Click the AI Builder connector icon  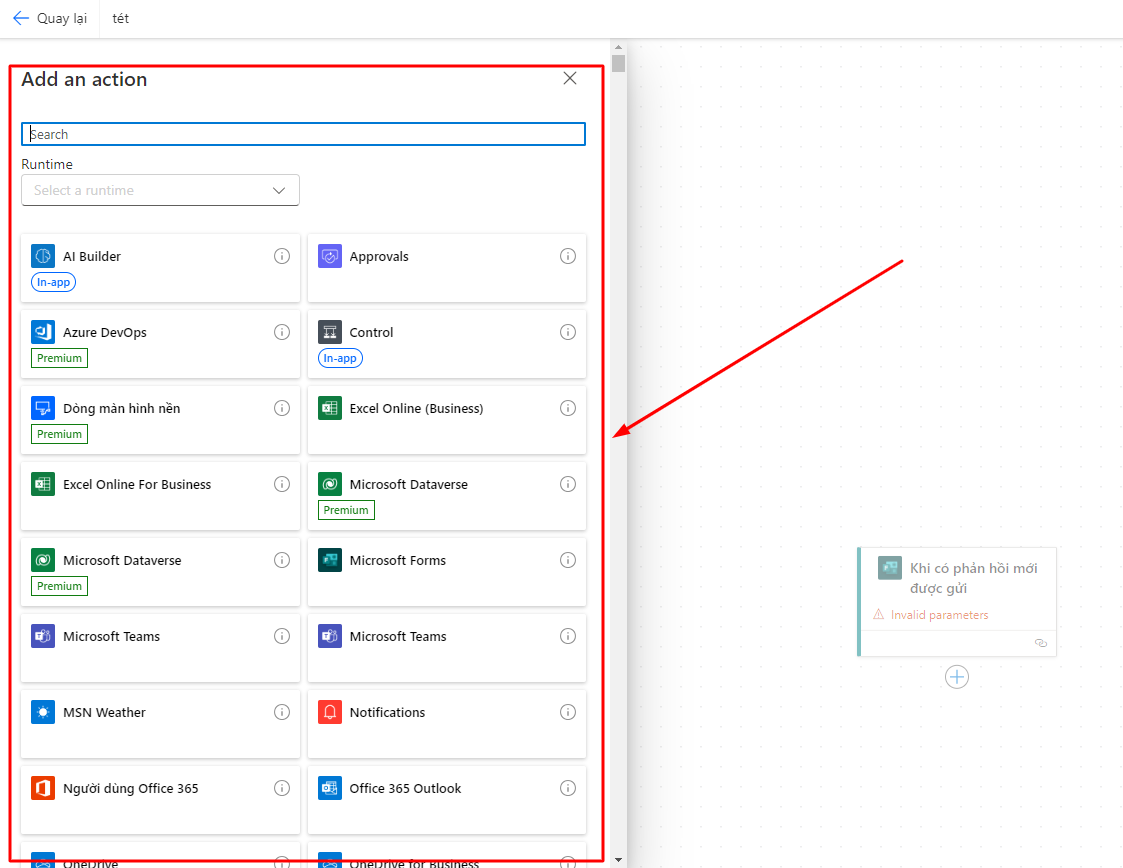point(43,256)
